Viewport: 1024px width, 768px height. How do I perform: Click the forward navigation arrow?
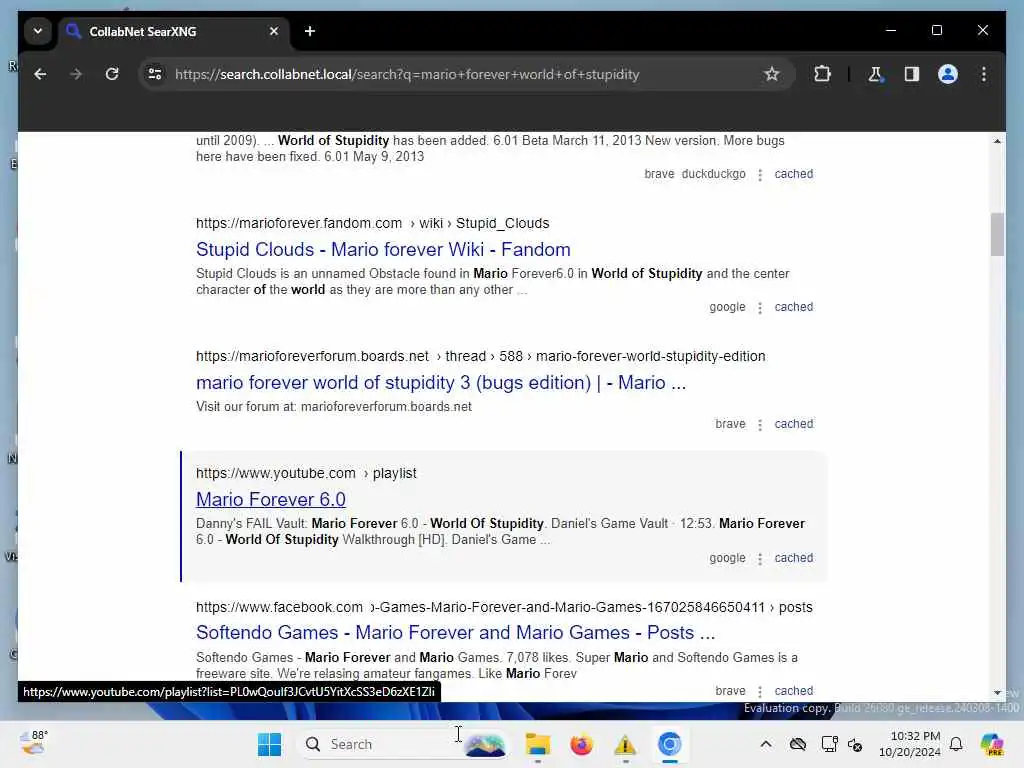pos(76,74)
